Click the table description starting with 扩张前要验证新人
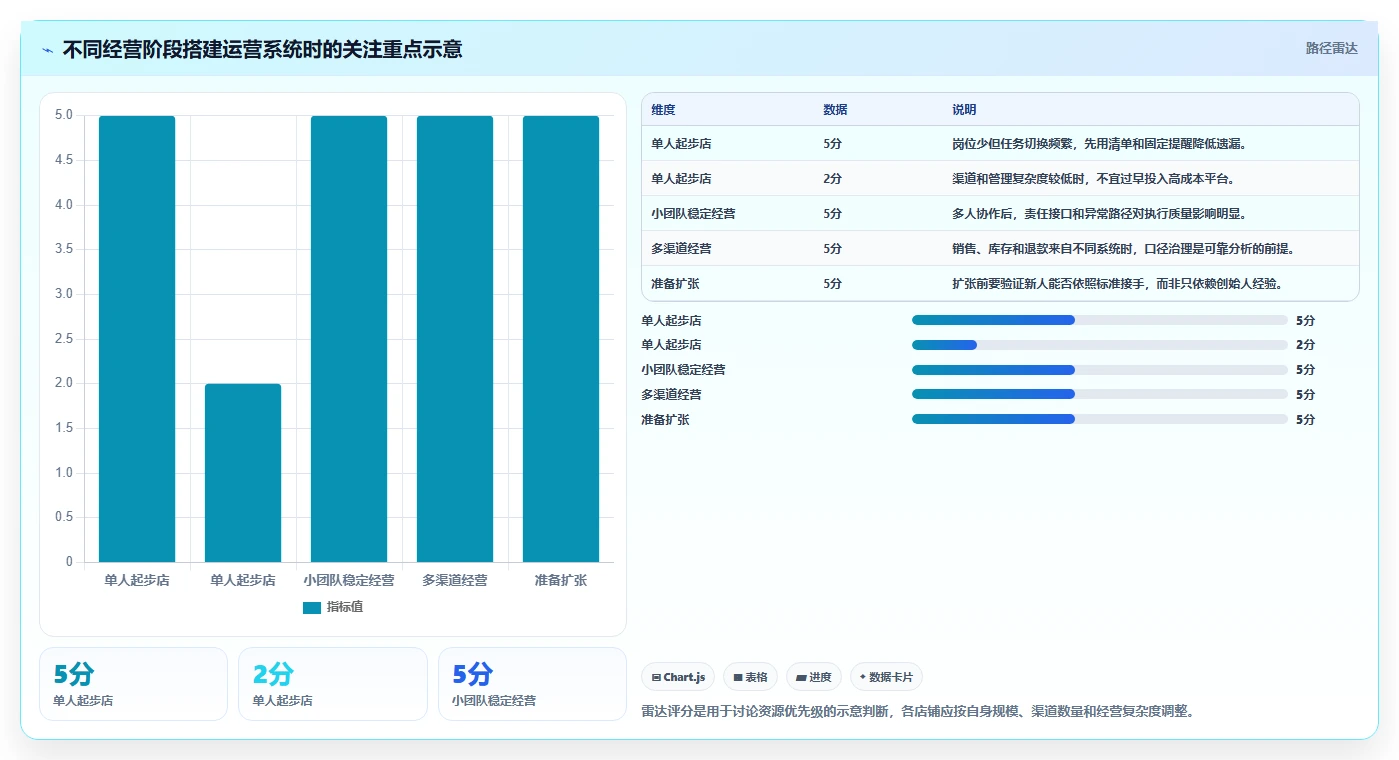Screen dimensions: 1399x760 1117,284
